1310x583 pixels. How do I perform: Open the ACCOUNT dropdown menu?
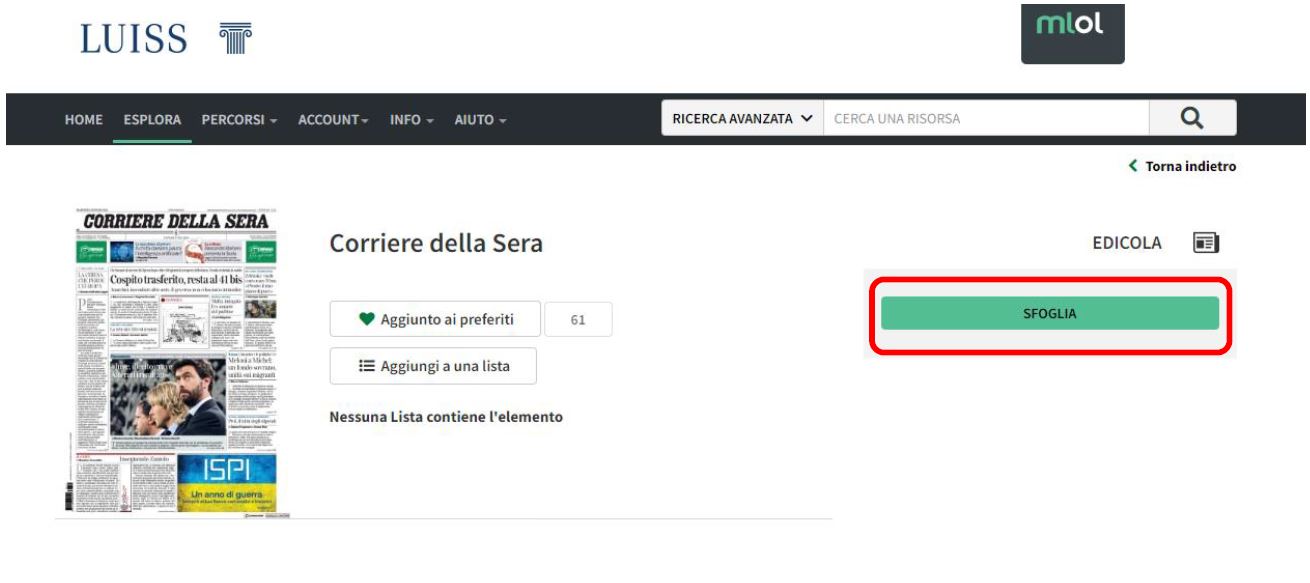coord(333,119)
